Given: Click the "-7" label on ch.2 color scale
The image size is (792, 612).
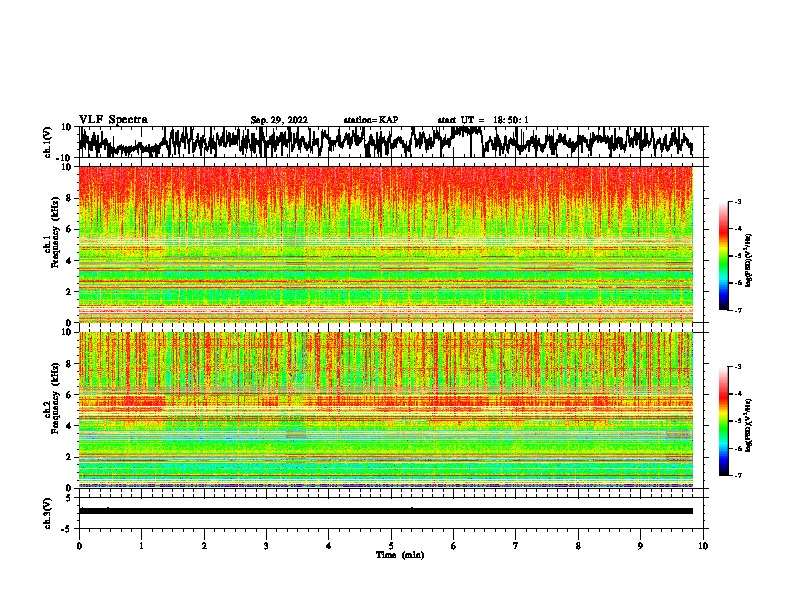Looking at the screenshot, I should [x=738, y=476].
